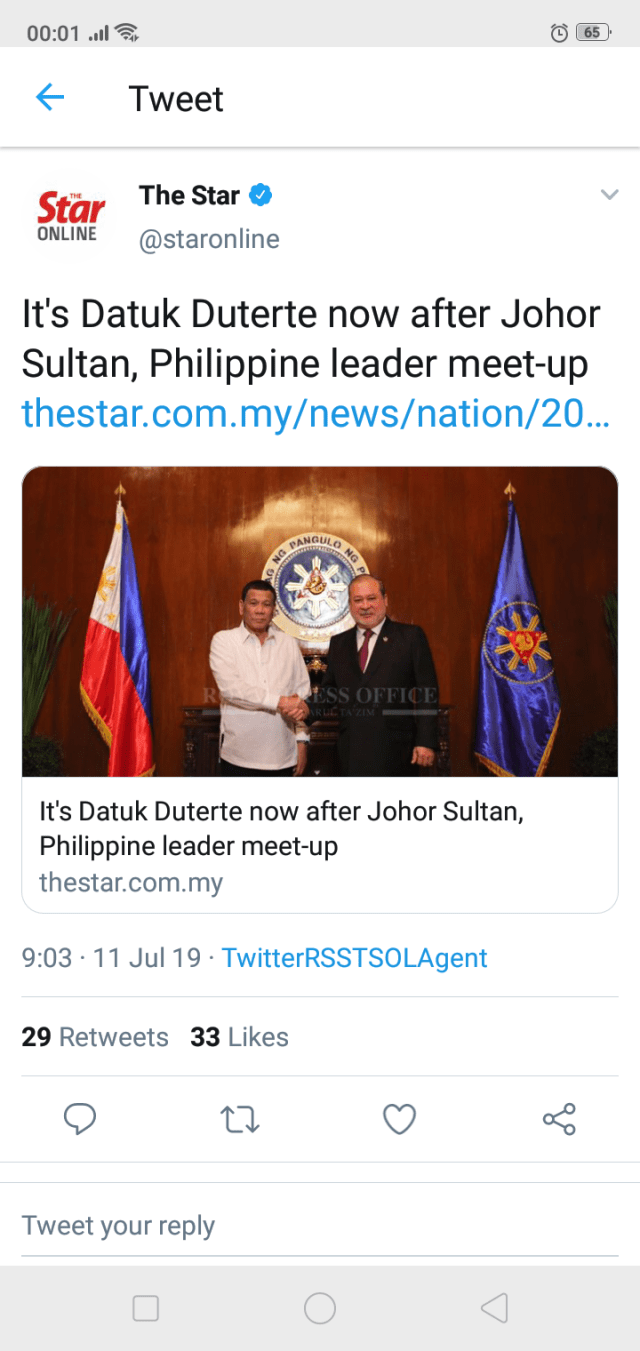
Task: Focus the Tweet your reply field
Action: (x=320, y=1225)
